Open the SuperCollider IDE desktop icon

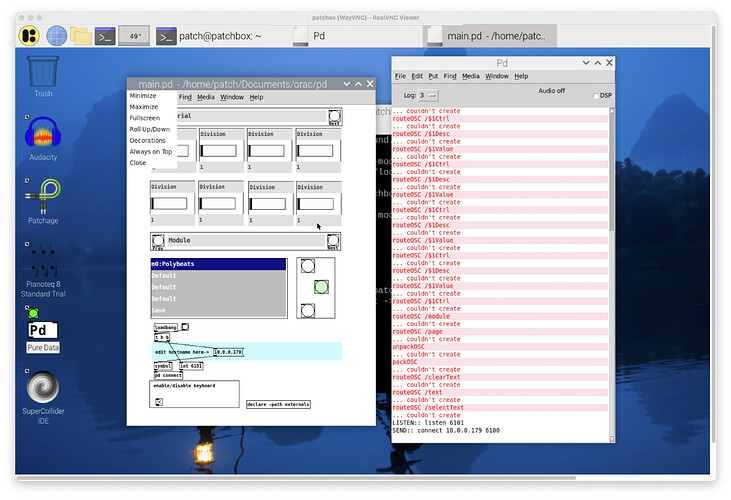(x=42, y=388)
